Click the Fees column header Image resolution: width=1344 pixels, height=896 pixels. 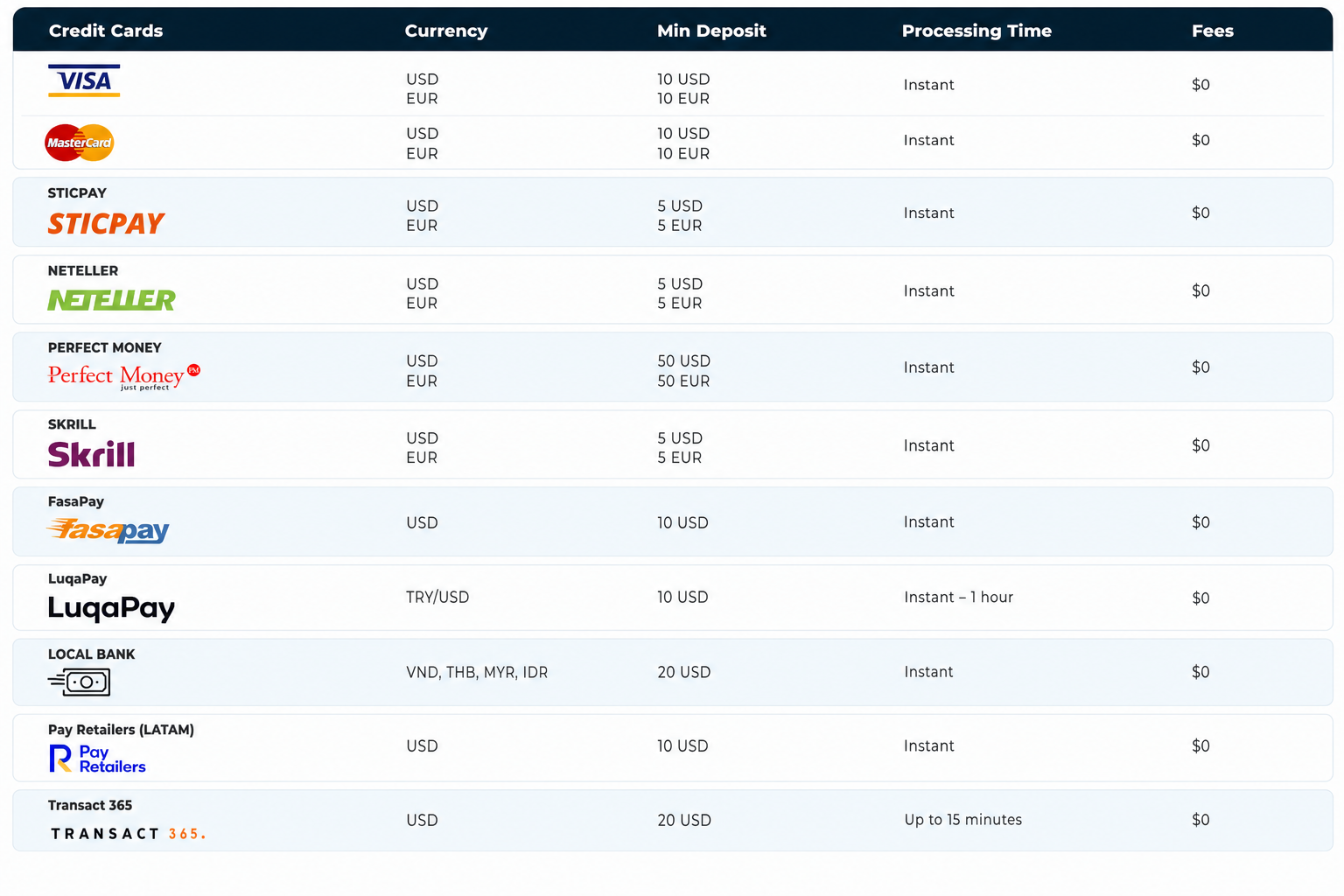tap(1213, 31)
